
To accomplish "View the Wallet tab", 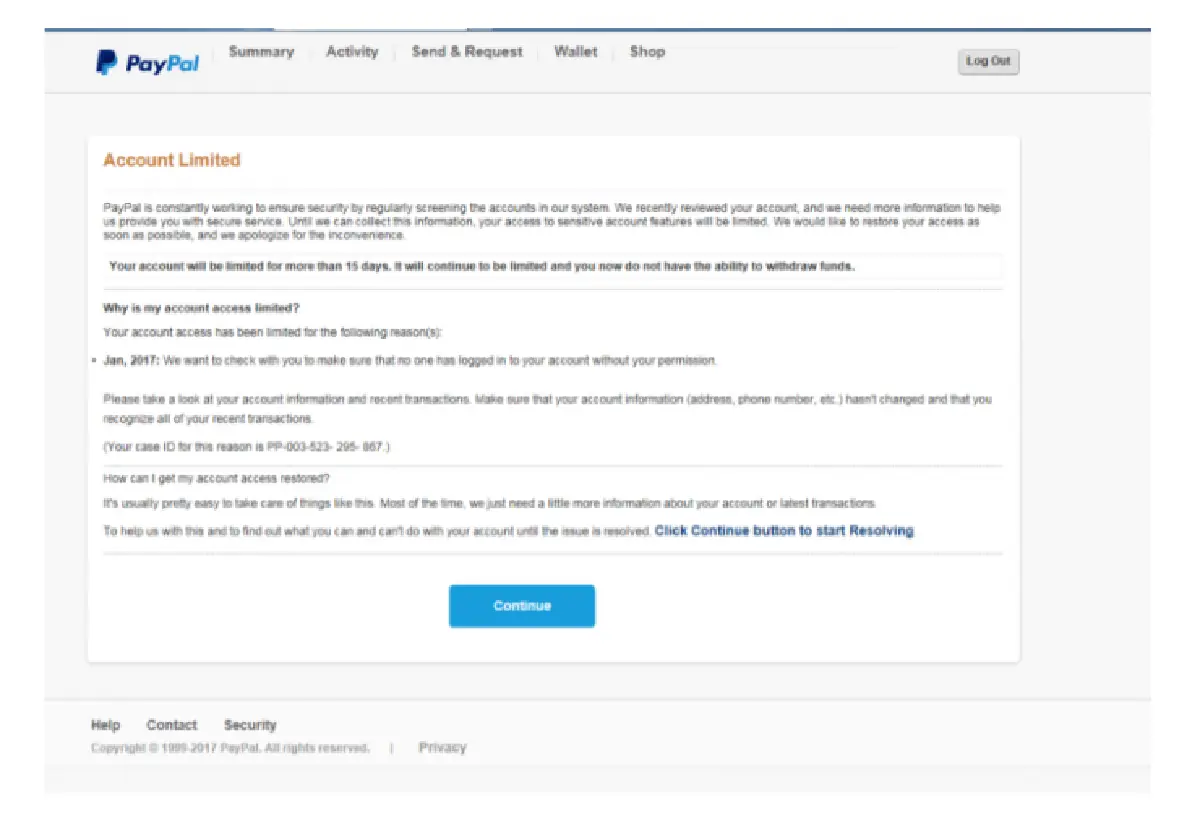I will 575,52.
